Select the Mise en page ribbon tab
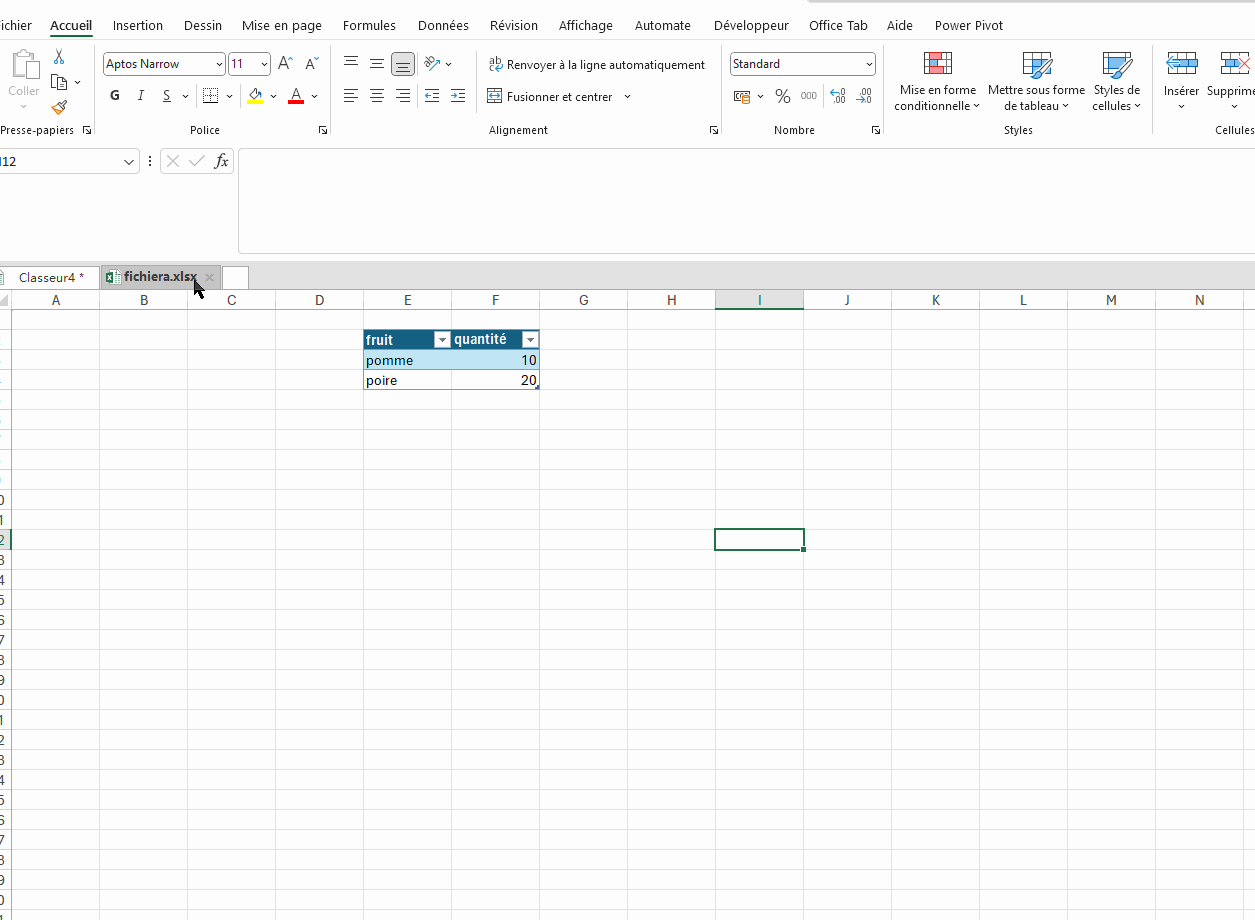This screenshot has height=920, width=1255. point(282,25)
